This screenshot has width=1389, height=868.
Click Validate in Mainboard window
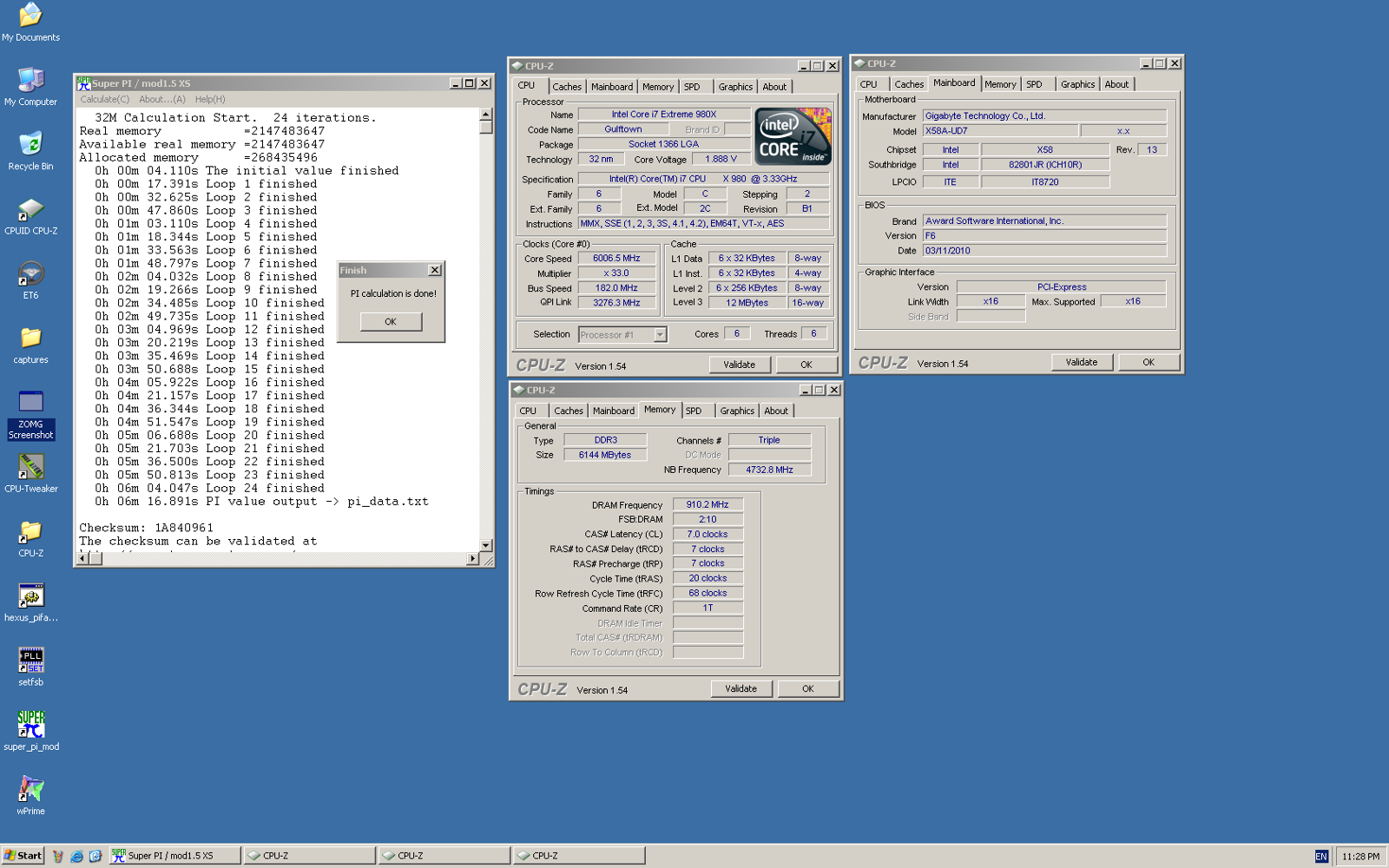(x=1082, y=362)
